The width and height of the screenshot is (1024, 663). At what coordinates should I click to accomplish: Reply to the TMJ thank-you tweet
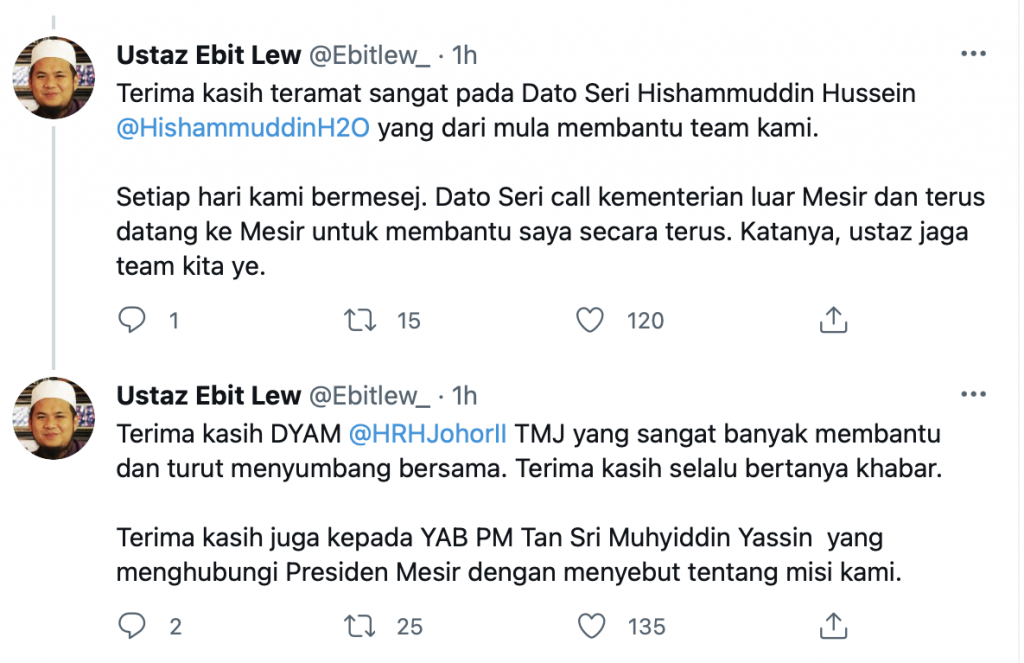tap(132, 626)
